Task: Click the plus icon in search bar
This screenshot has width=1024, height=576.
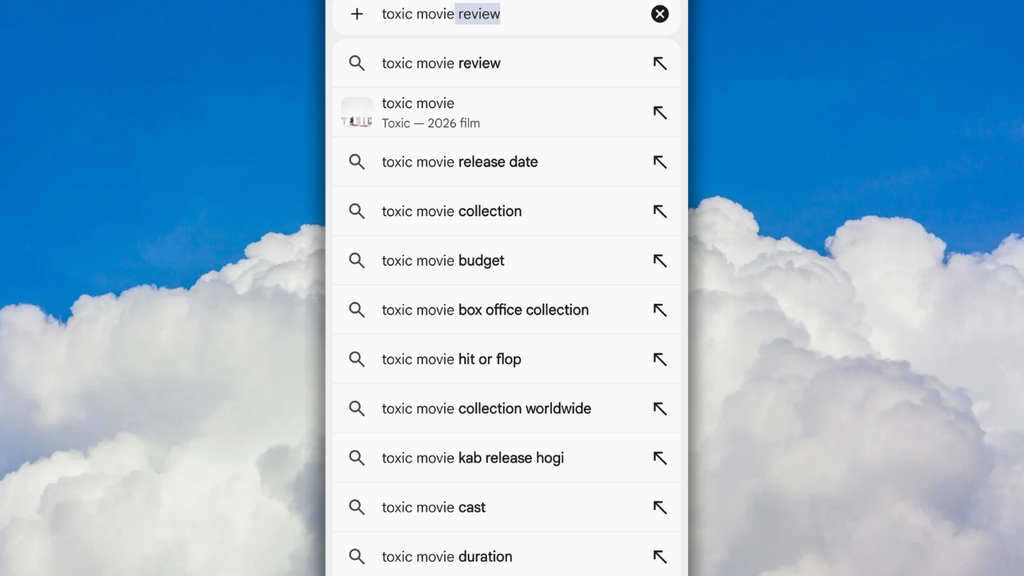Action: (x=357, y=14)
